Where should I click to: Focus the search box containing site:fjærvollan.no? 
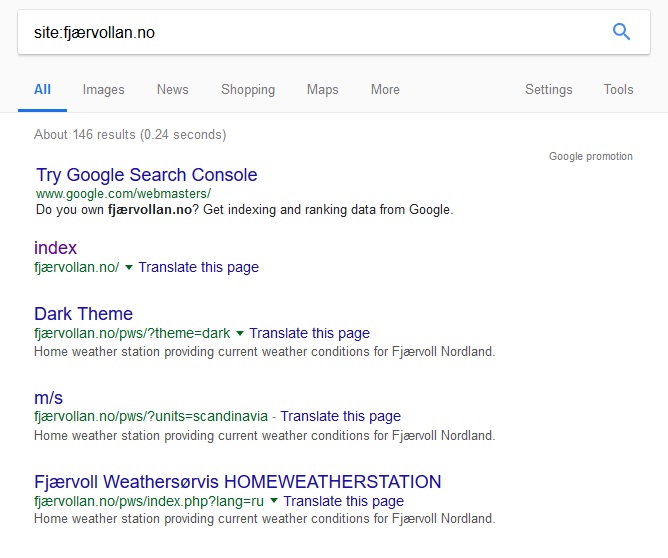[334, 32]
